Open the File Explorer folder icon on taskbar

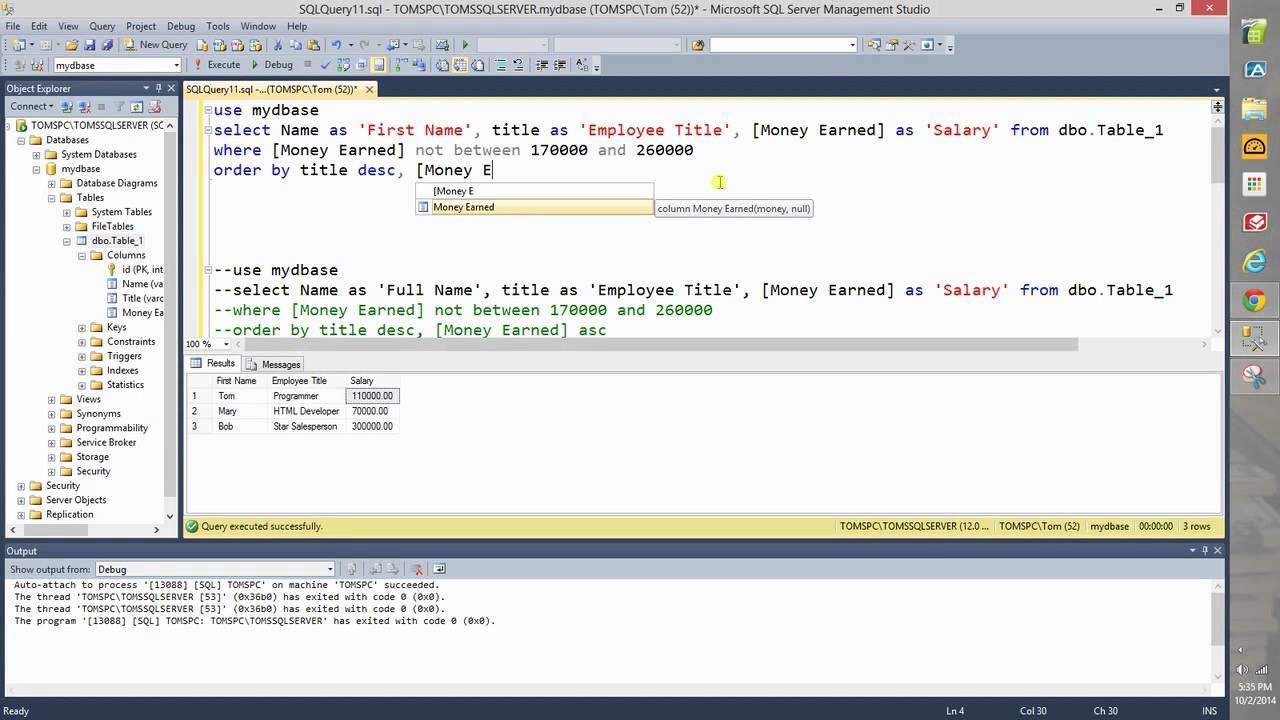1254,108
